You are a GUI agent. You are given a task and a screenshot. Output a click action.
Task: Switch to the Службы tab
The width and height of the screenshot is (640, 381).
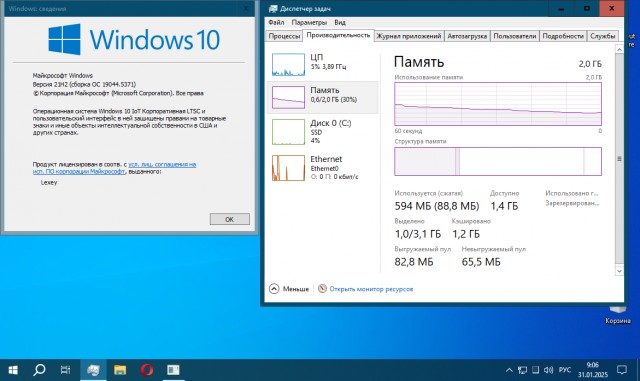point(602,36)
